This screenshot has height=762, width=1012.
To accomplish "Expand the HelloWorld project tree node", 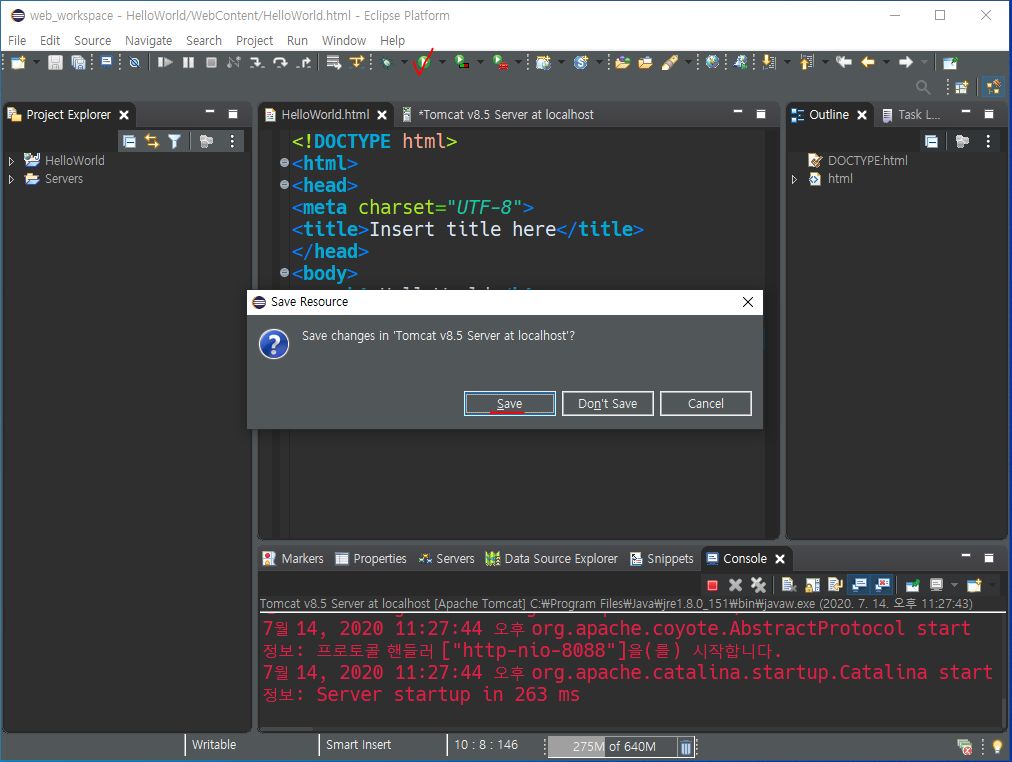I will tap(11, 161).
